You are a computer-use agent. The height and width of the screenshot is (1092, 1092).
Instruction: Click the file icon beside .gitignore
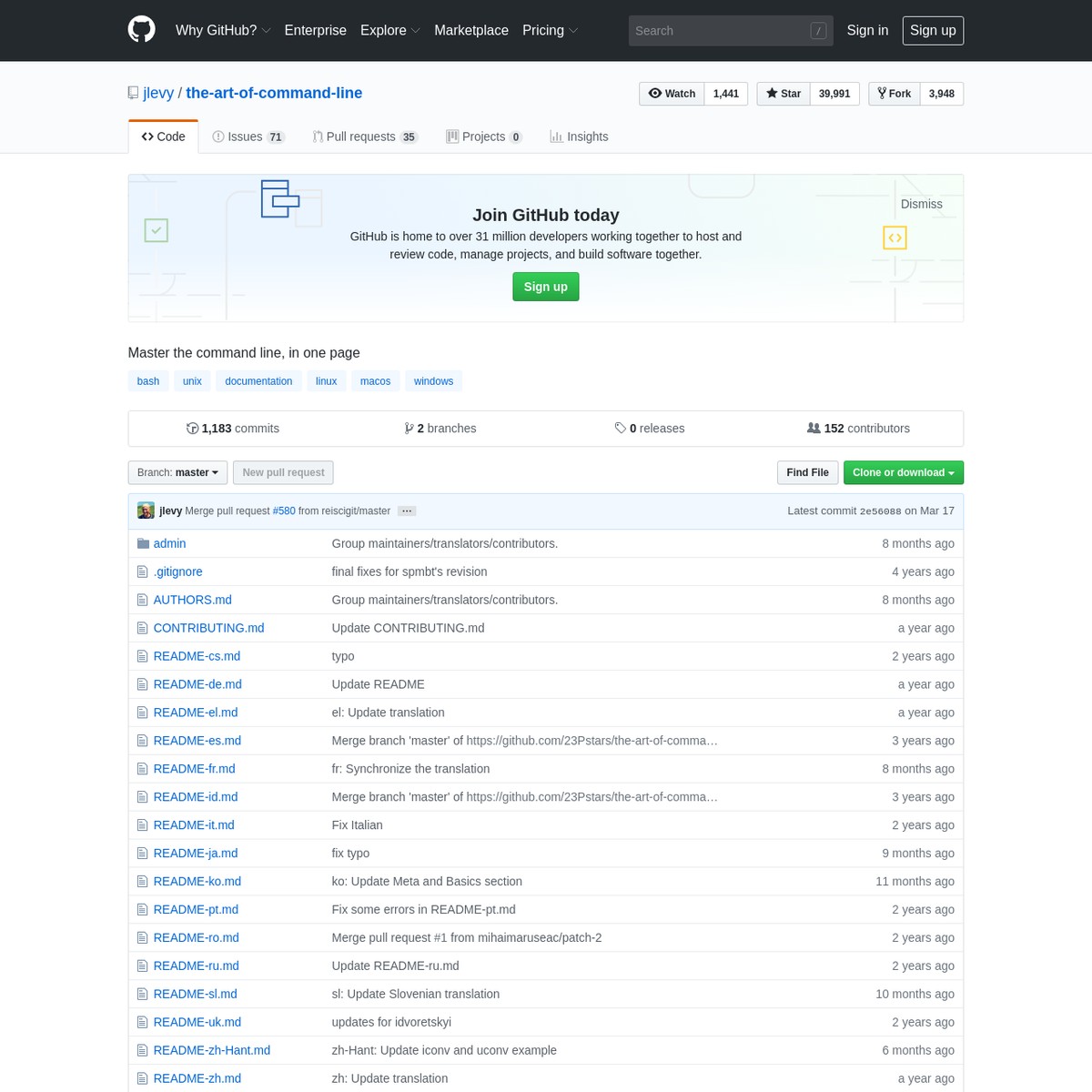pos(142,571)
